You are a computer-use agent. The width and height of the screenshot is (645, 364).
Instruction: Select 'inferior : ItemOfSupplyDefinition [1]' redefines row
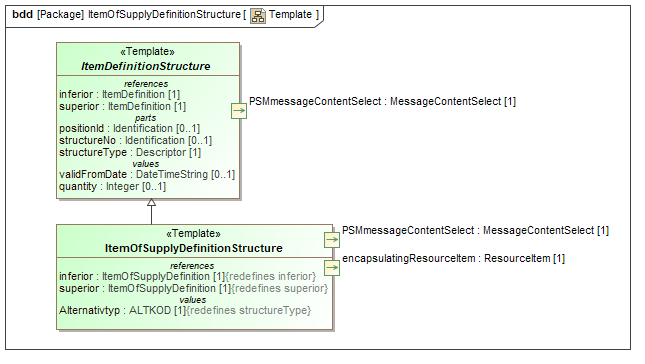pyautogui.click(x=188, y=276)
